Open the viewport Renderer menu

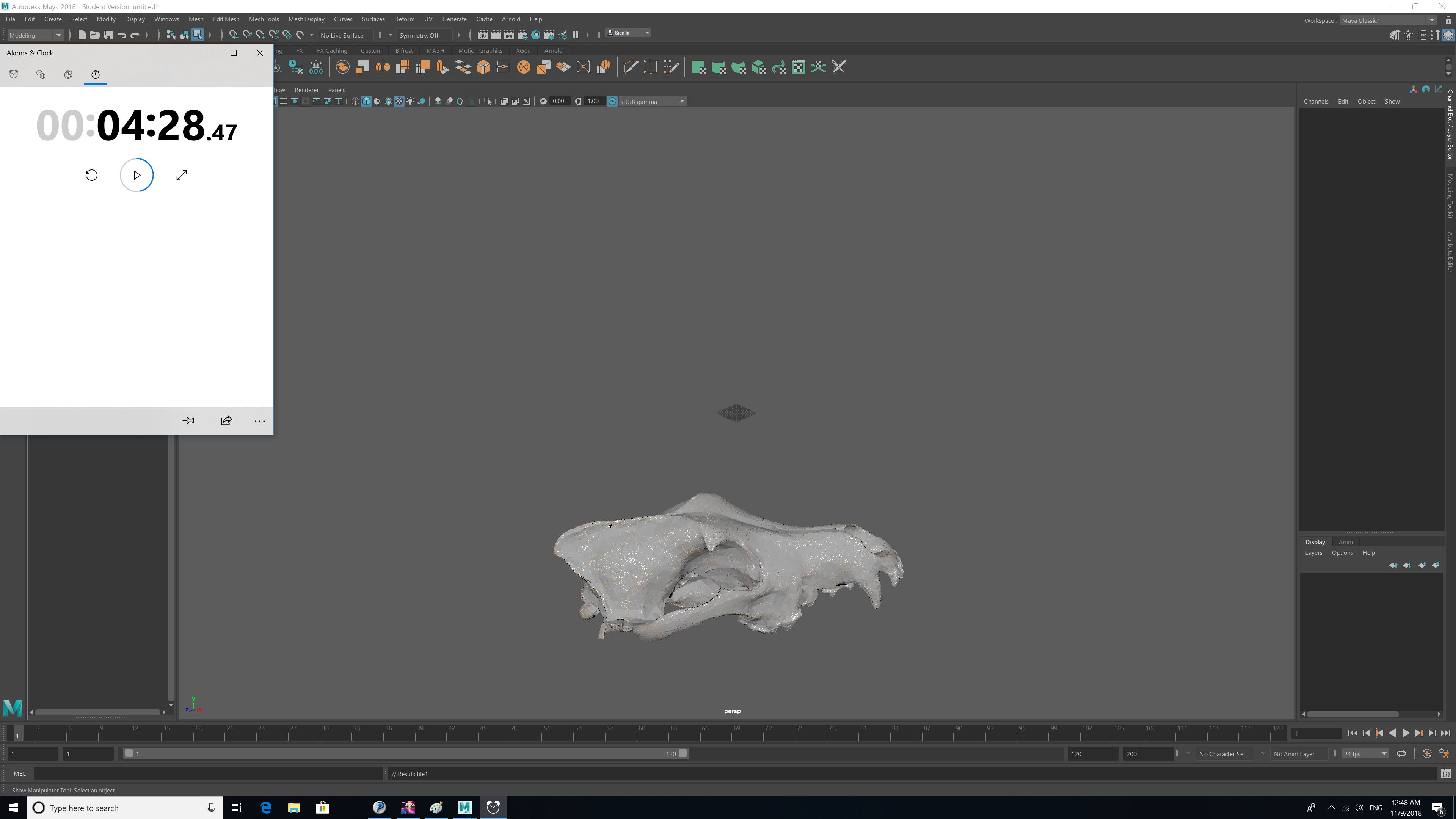[306, 90]
